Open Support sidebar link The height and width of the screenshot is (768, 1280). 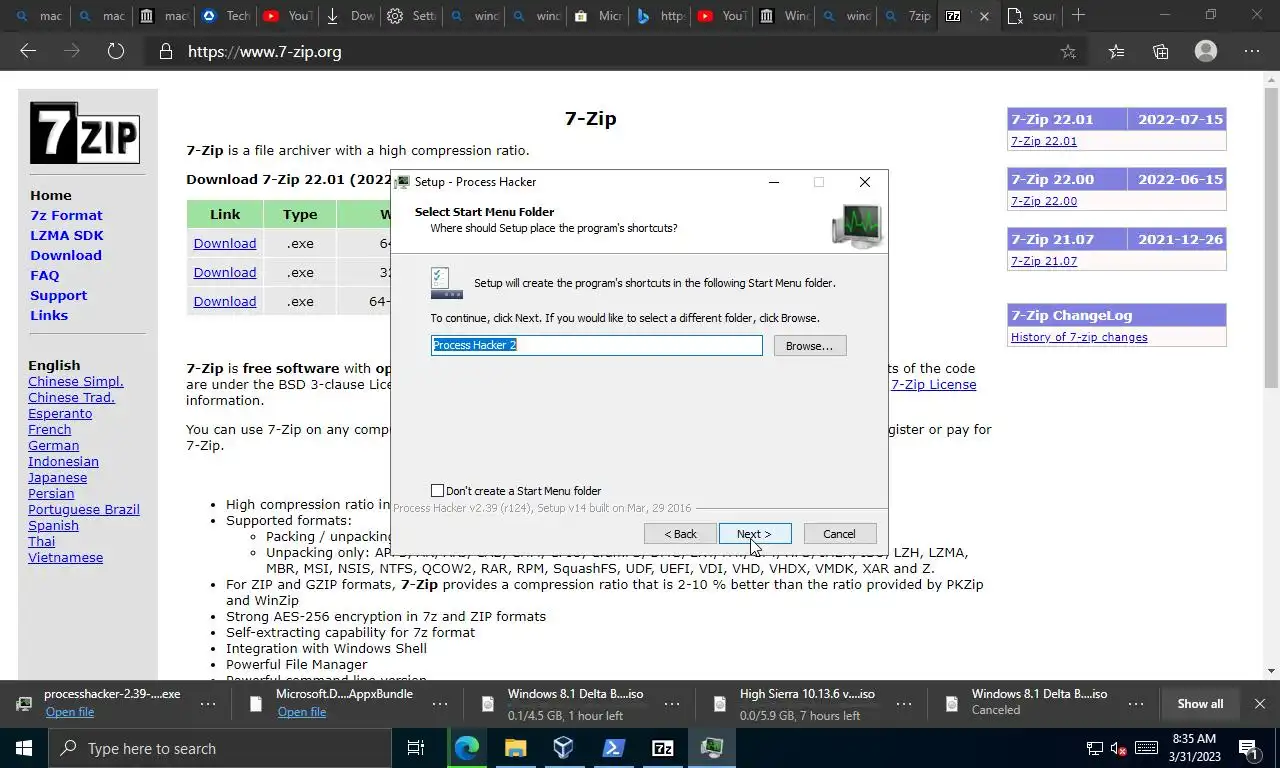point(58,295)
